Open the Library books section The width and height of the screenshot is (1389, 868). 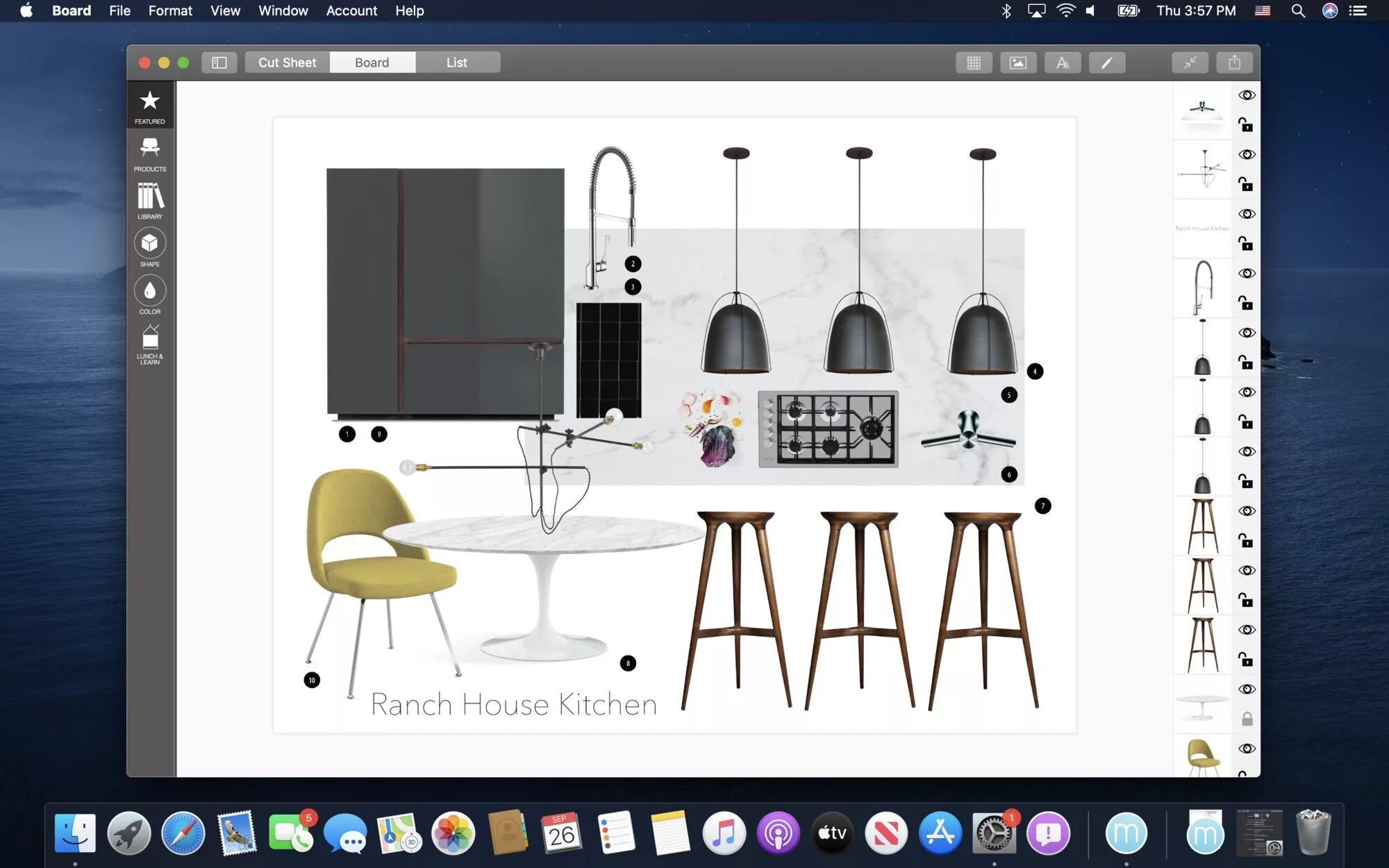[149, 200]
